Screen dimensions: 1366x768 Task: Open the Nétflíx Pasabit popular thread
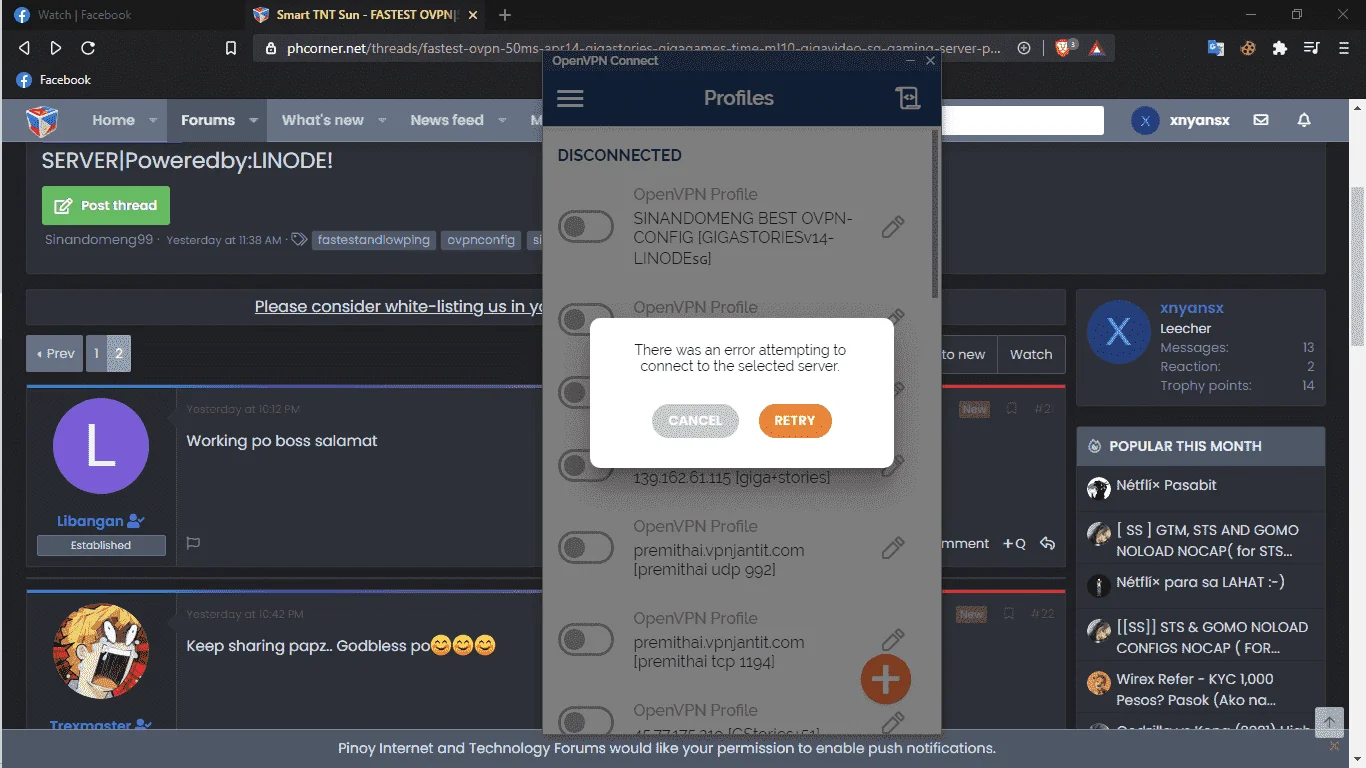point(1166,485)
